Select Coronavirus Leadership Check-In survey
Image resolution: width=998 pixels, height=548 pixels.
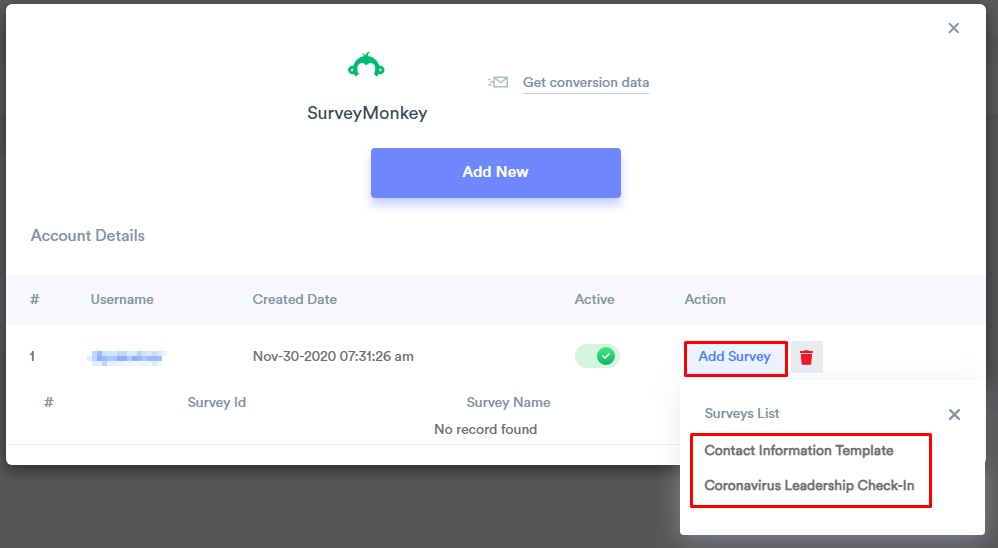(809, 486)
